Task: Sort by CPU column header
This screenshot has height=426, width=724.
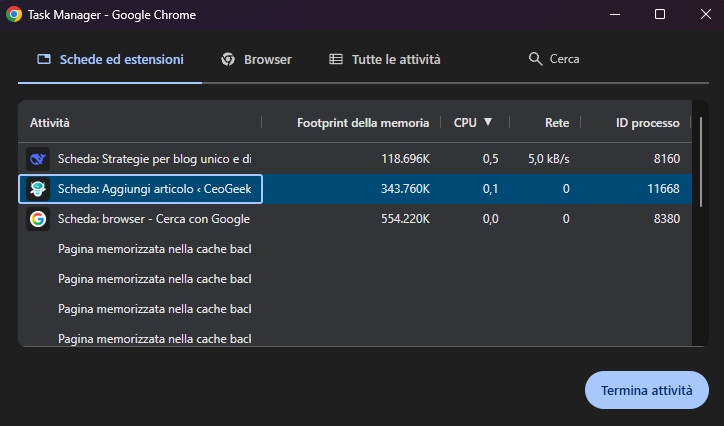Action: point(465,123)
